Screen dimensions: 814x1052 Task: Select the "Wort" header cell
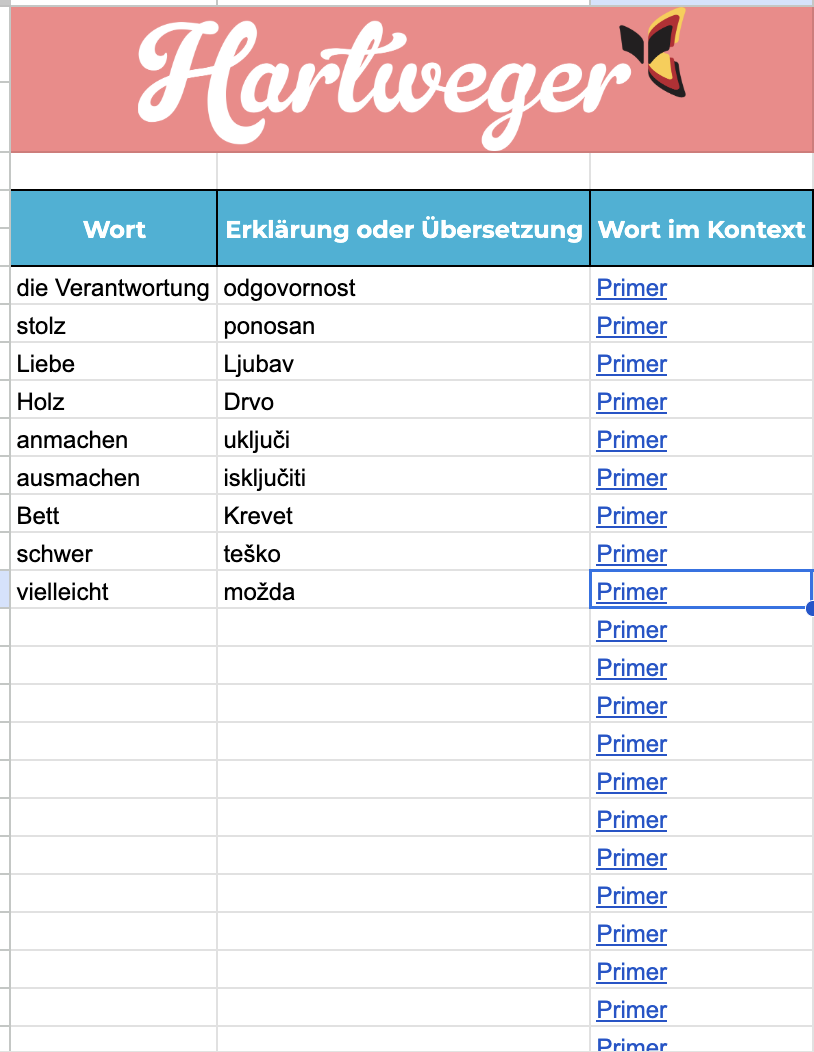(114, 229)
